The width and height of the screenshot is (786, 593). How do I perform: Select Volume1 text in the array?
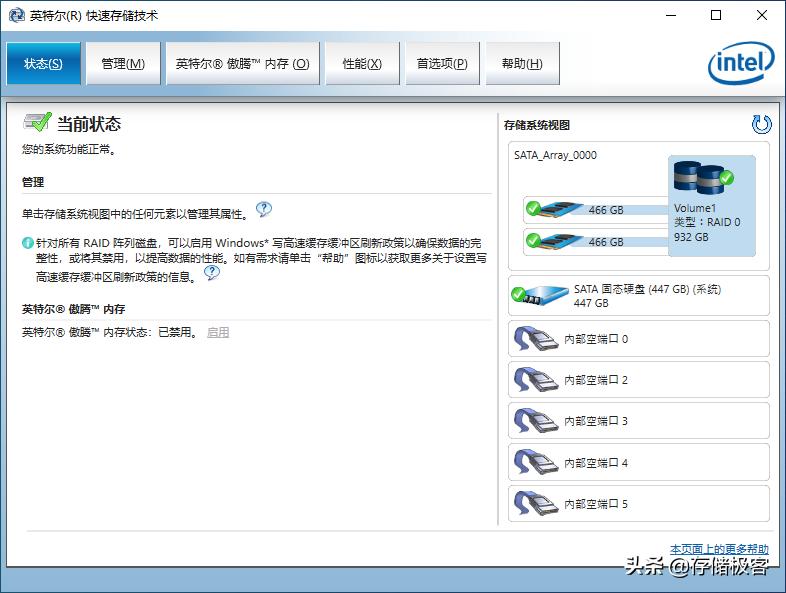tap(695, 208)
